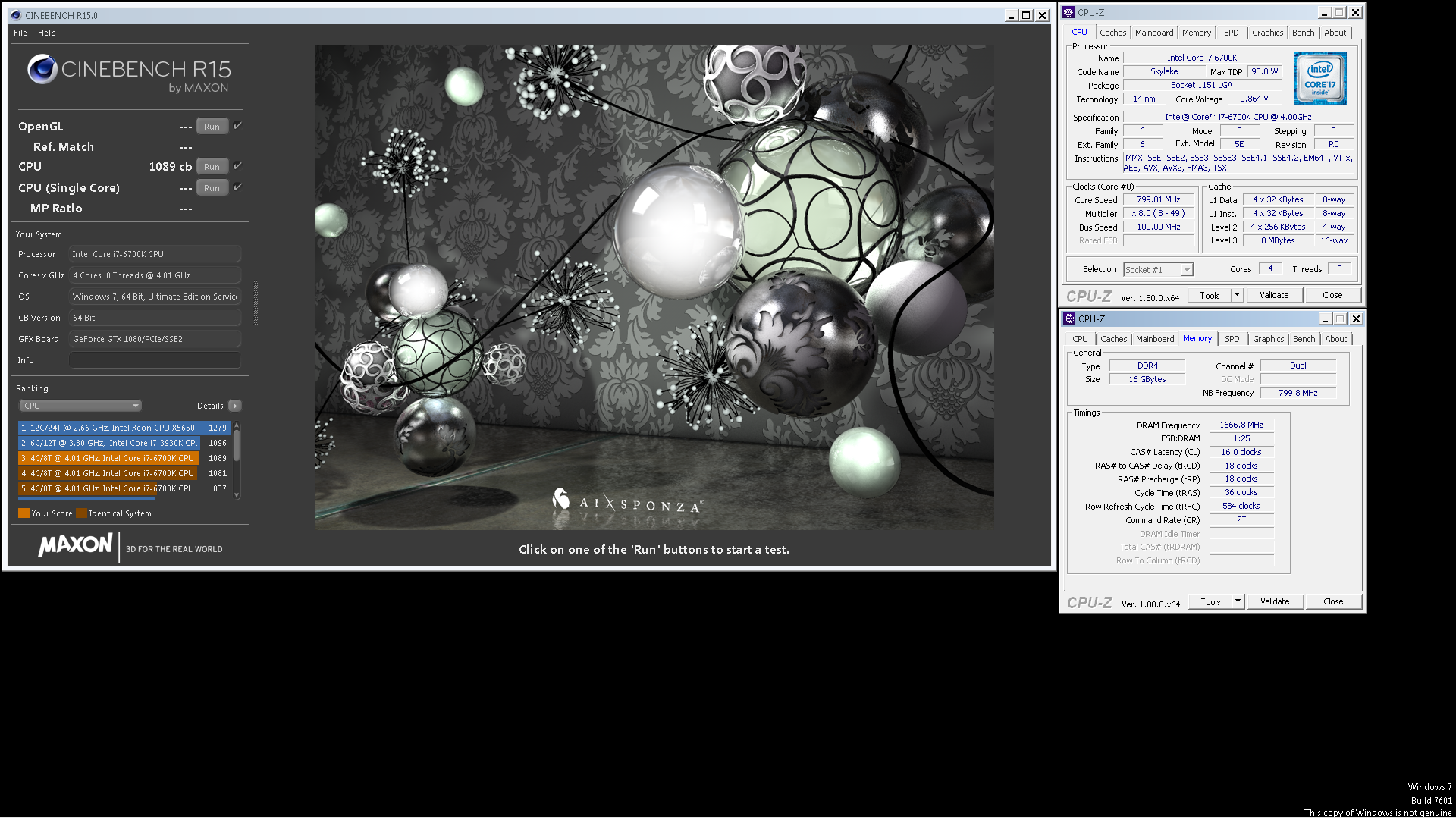Run the OpenGL benchmark
This screenshot has height=819, width=1456.
pyautogui.click(x=212, y=127)
